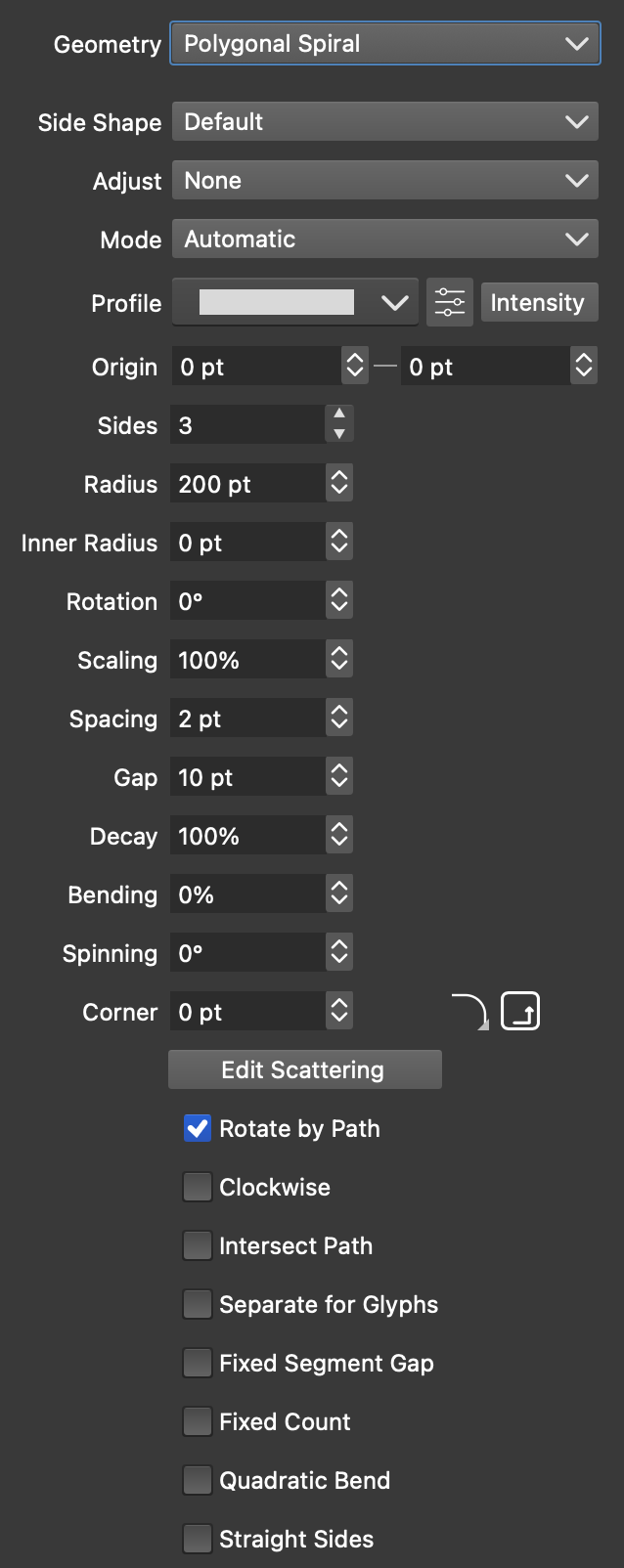Enable the Straight Sides checkbox
The height and width of the screenshot is (1568, 624).
point(198,1539)
